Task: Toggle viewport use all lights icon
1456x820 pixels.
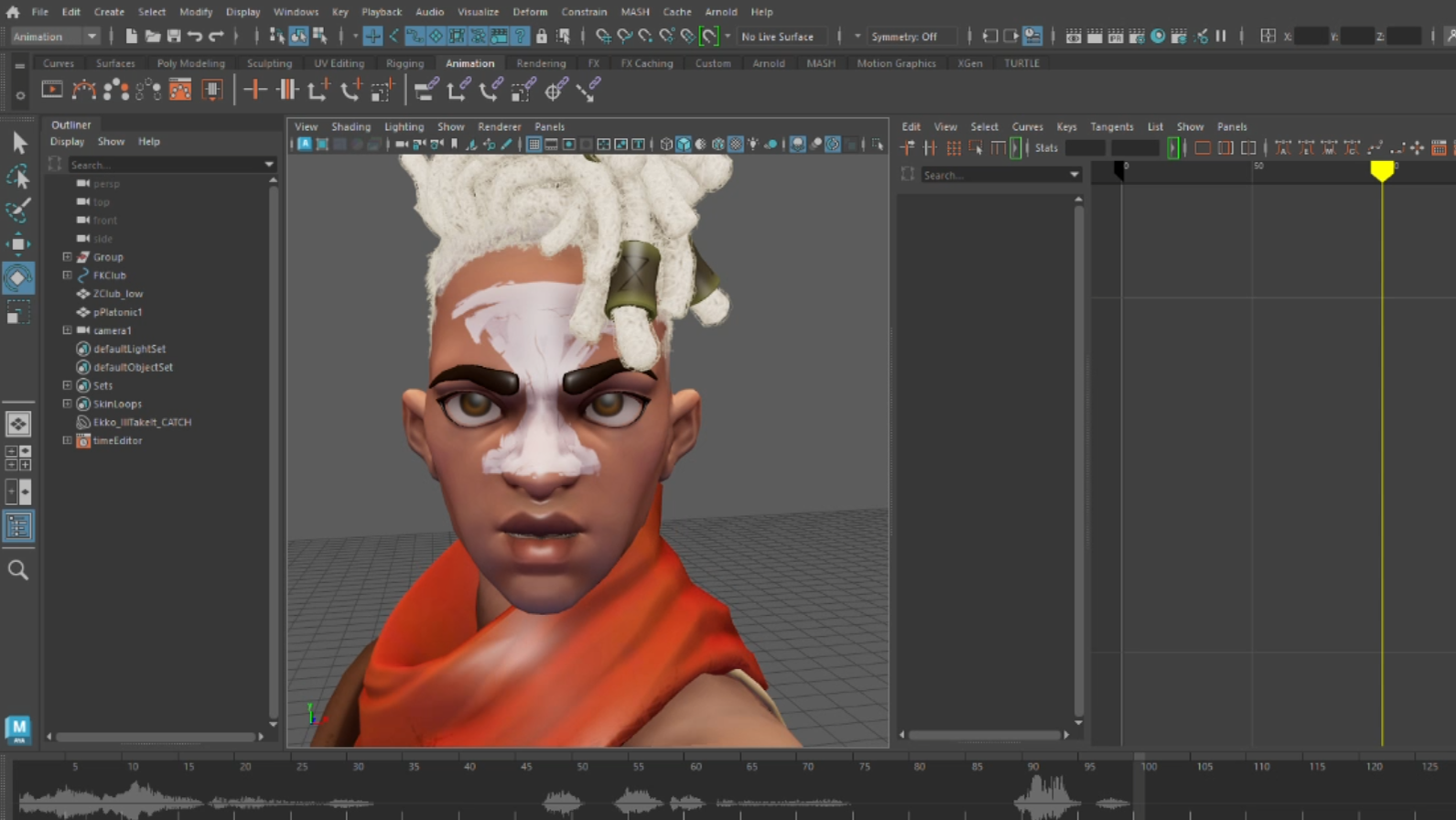Action: click(753, 145)
